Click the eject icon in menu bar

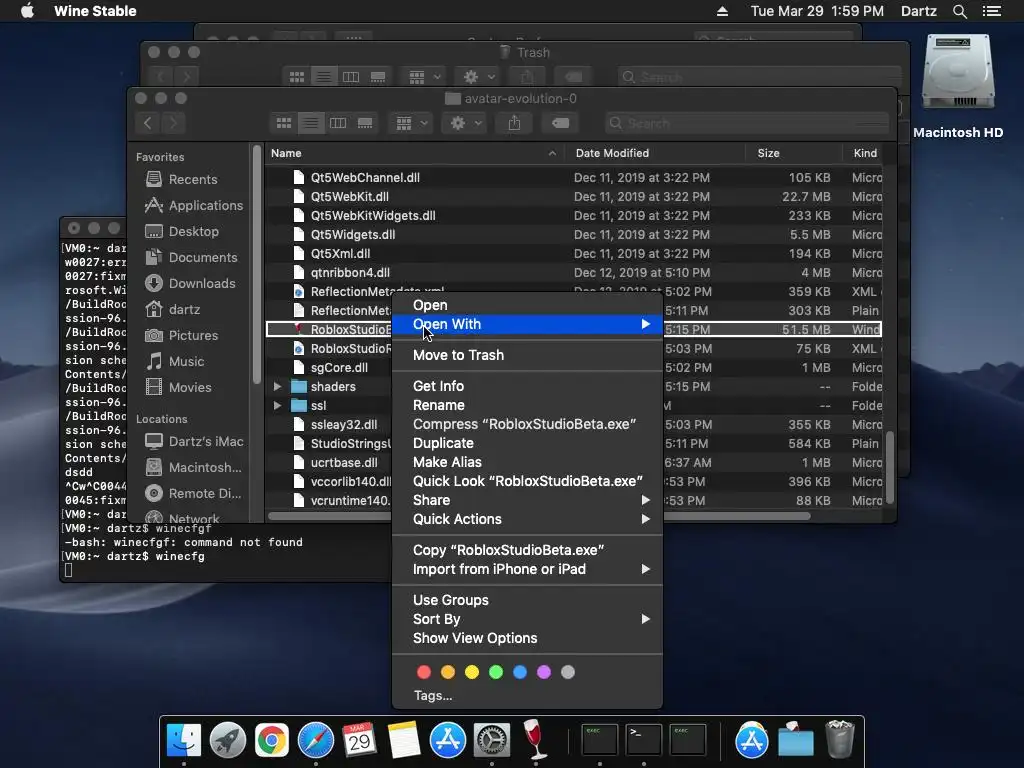pos(722,11)
